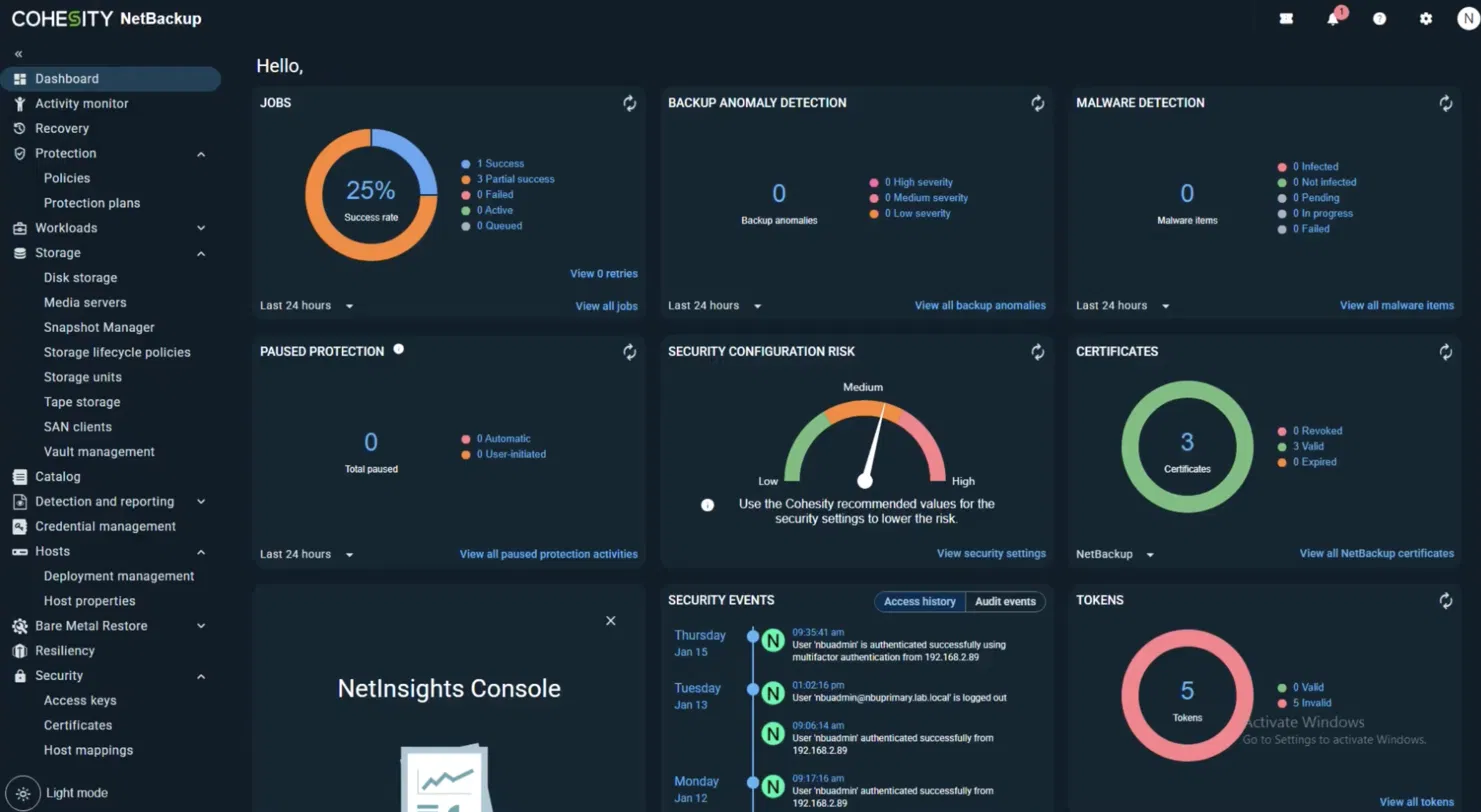Click View 0 retries link
The height and width of the screenshot is (812, 1481).
tap(604, 274)
